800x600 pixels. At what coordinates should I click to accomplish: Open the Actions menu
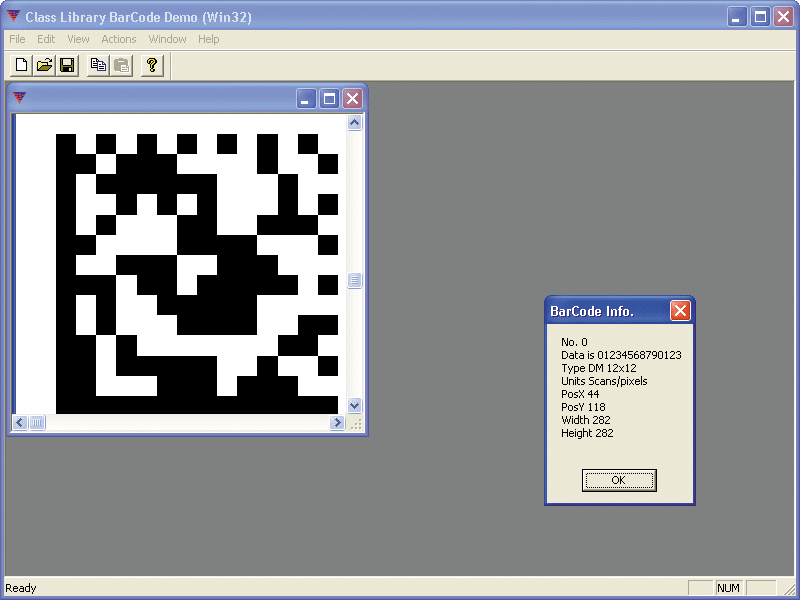point(118,39)
